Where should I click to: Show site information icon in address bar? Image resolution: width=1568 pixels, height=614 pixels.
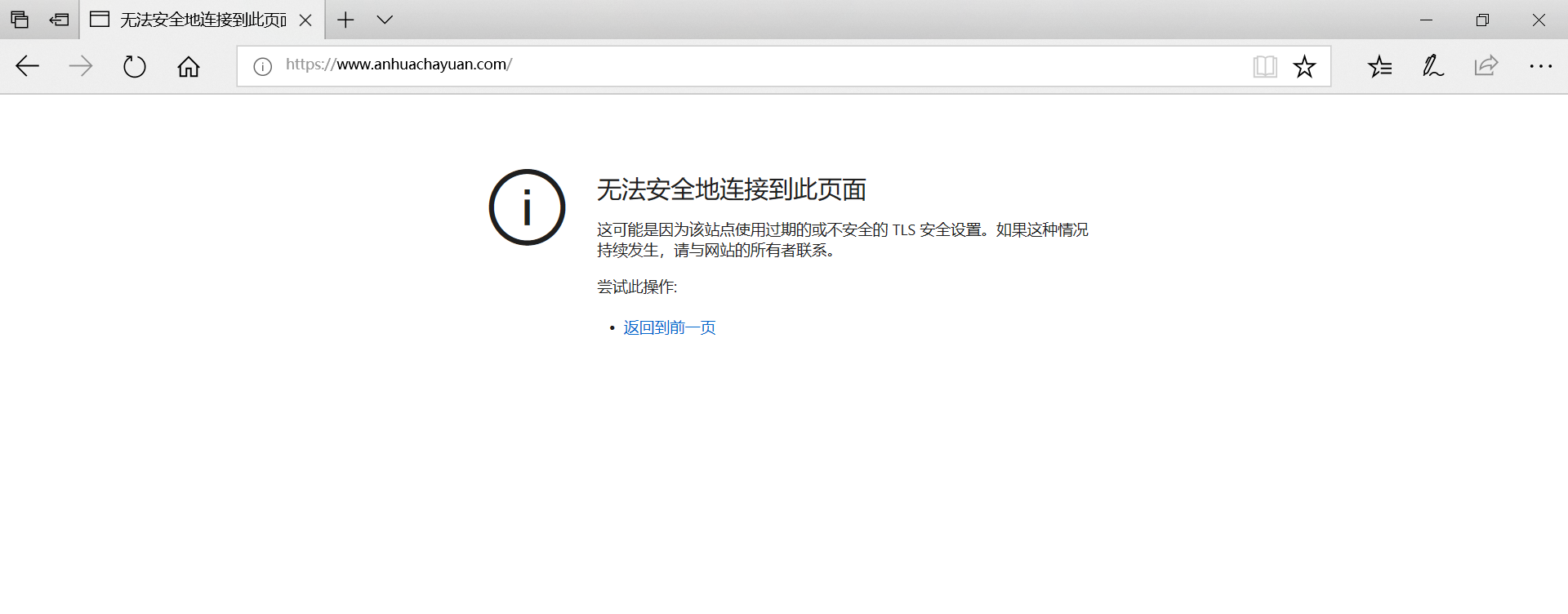pyautogui.click(x=262, y=66)
